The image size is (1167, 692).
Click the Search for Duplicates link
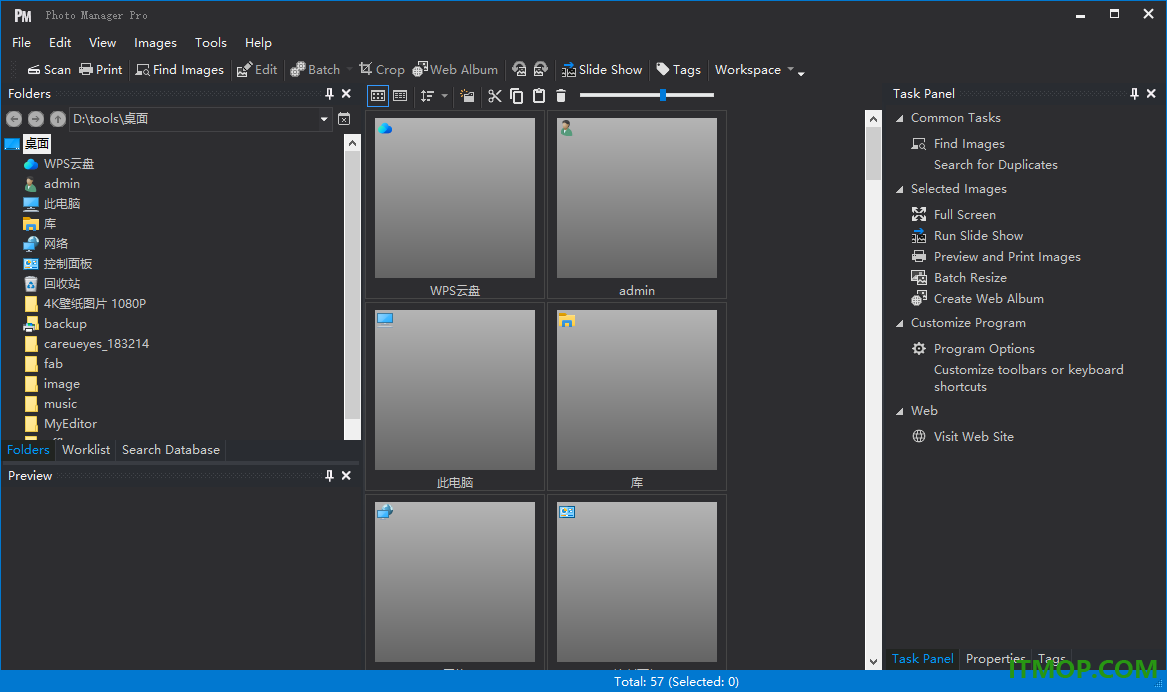[x=996, y=164]
